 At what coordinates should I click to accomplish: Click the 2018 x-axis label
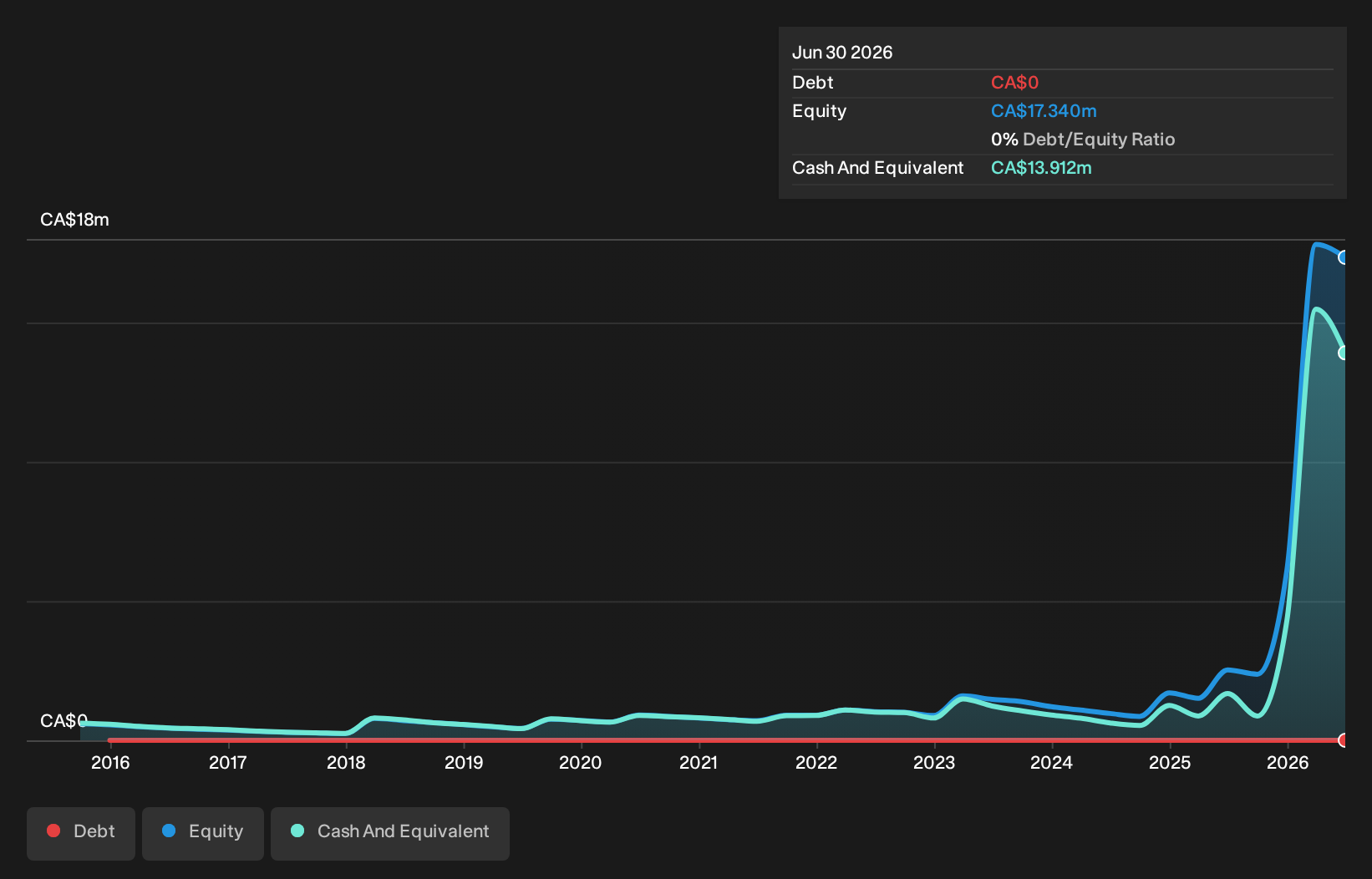click(x=346, y=762)
